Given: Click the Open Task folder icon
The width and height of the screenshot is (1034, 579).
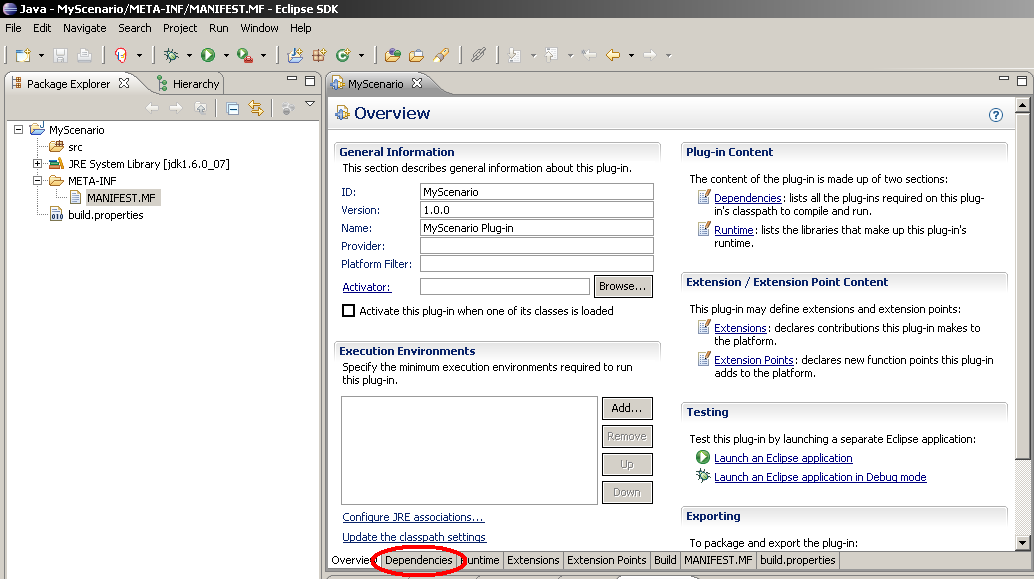Looking at the screenshot, I should click(417, 55).
